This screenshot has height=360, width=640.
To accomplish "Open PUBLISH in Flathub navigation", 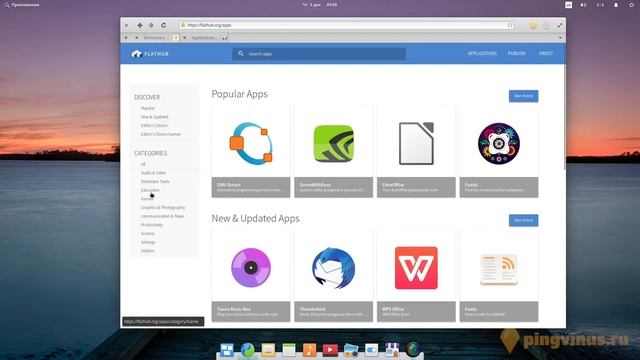I will (516, 53).
